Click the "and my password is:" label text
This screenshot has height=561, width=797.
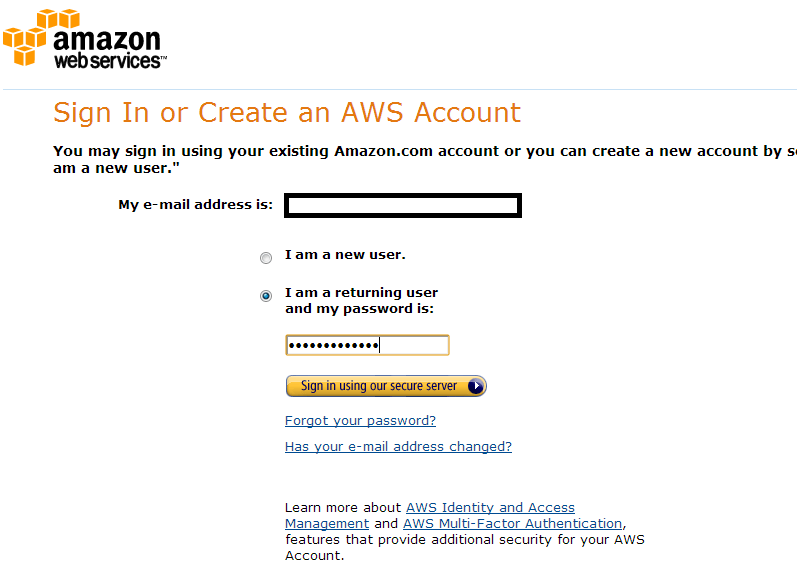(x=359, y=309)
